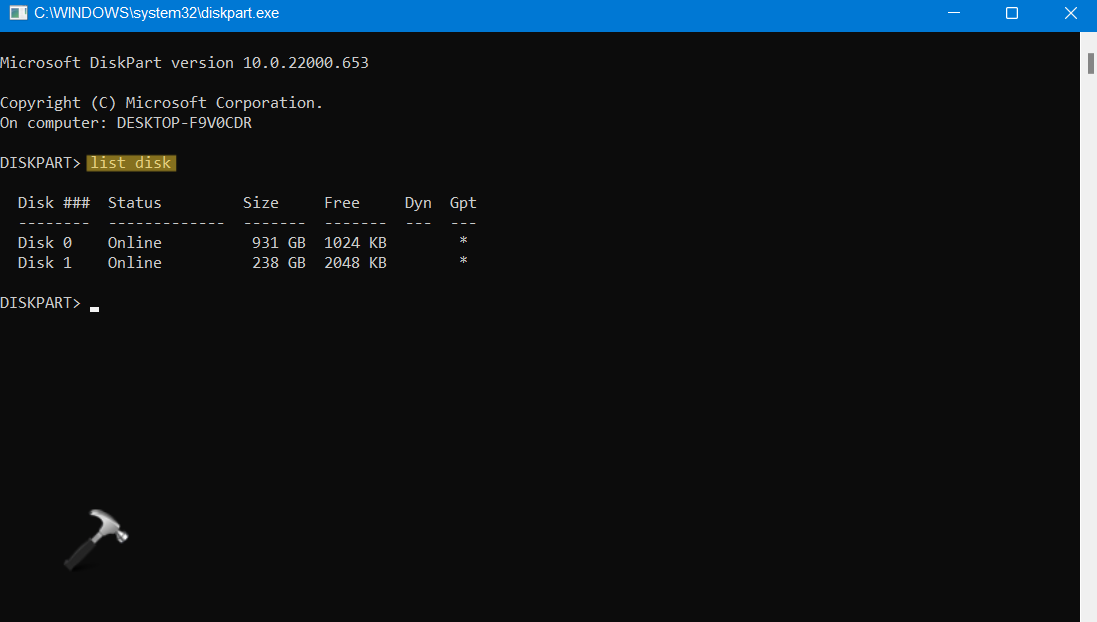Click the diskpart window icon in title bar
The height and width of the screenshot is (622, 1097).
(x=18, y=13)
